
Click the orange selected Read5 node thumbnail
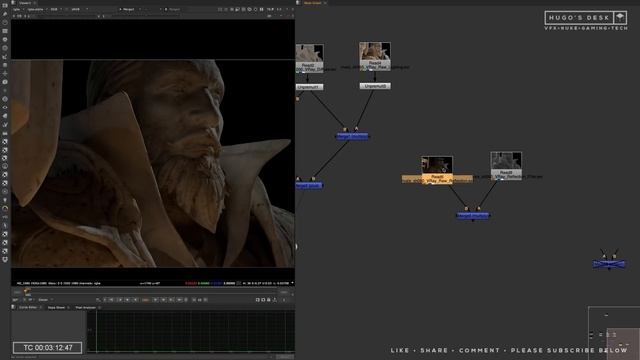pos(437,165)
